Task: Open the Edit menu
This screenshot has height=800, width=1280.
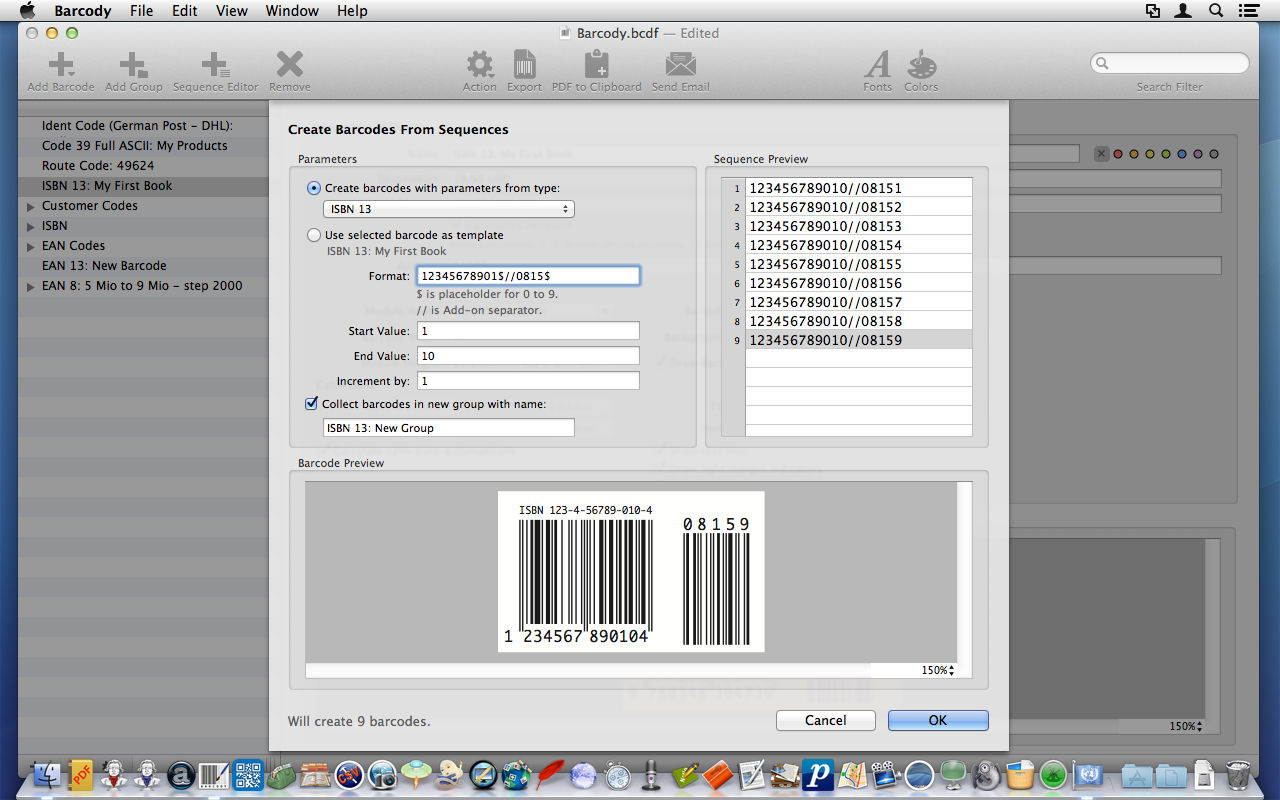Action: pos(184,11)
